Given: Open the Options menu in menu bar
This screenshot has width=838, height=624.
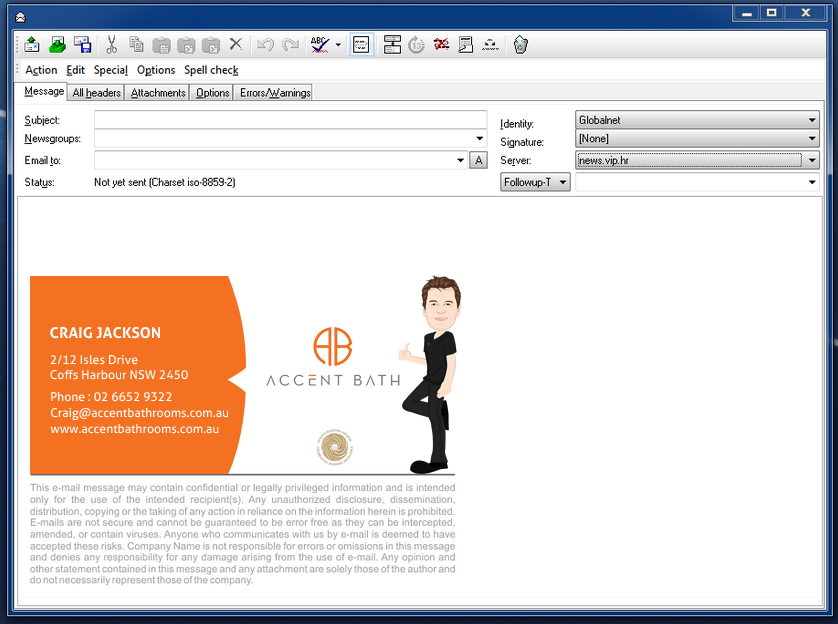Looking at the screenshot, I should point(156,70).
